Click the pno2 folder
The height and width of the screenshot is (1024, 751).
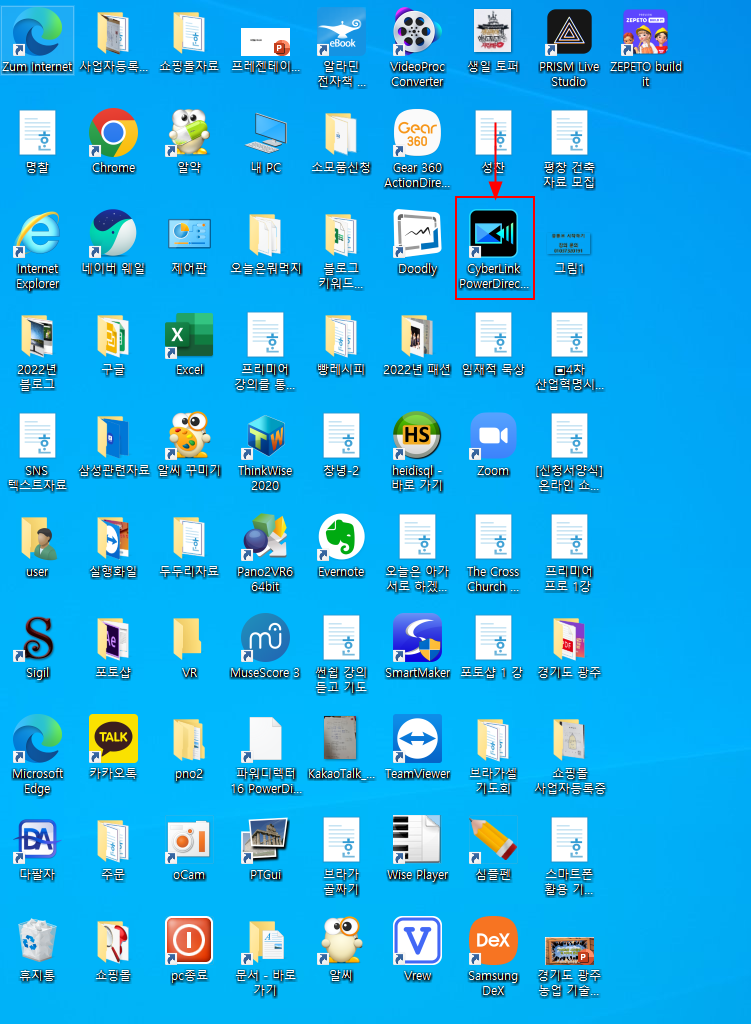(189, 739)
